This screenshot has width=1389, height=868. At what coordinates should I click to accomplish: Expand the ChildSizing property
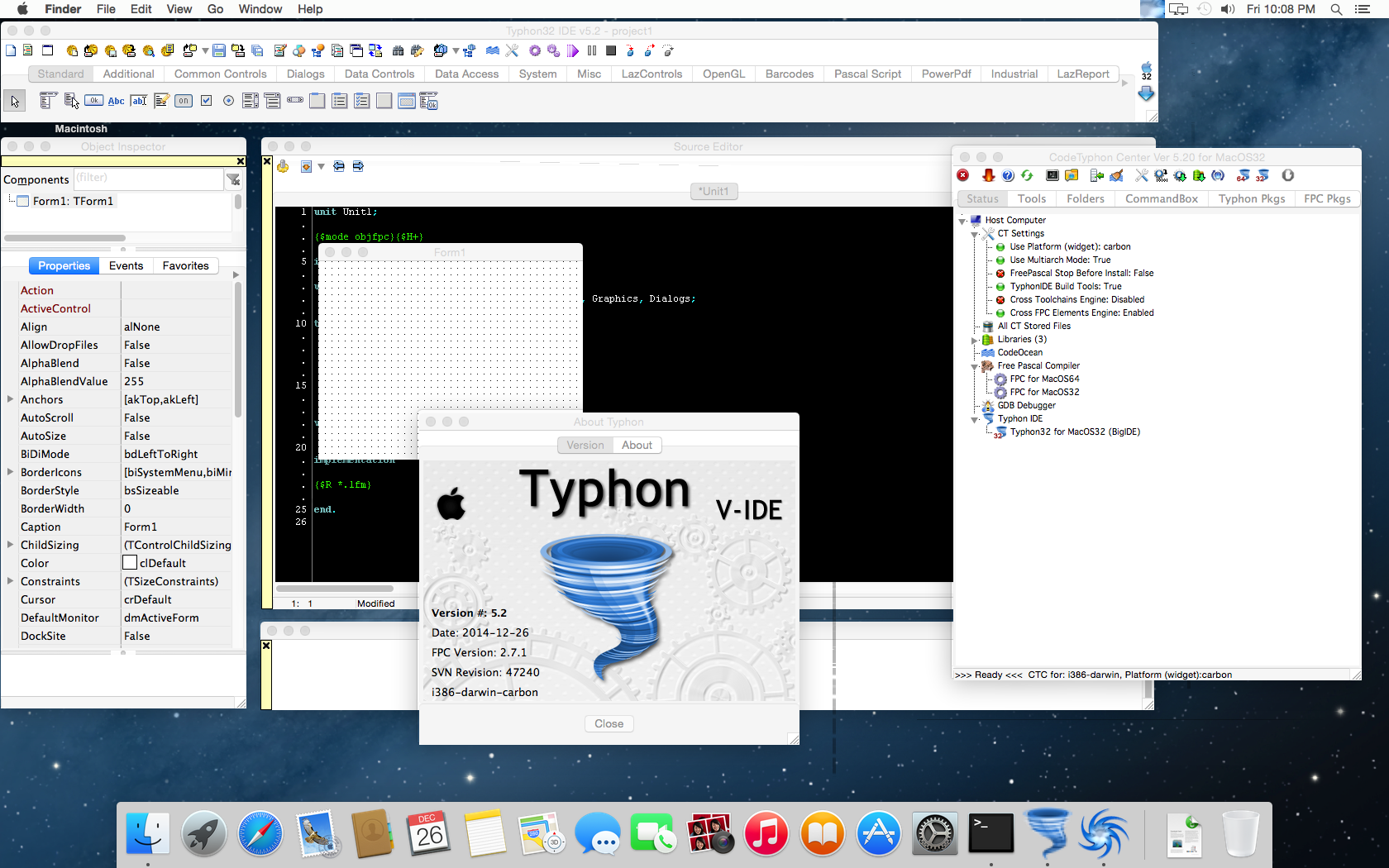10,545
